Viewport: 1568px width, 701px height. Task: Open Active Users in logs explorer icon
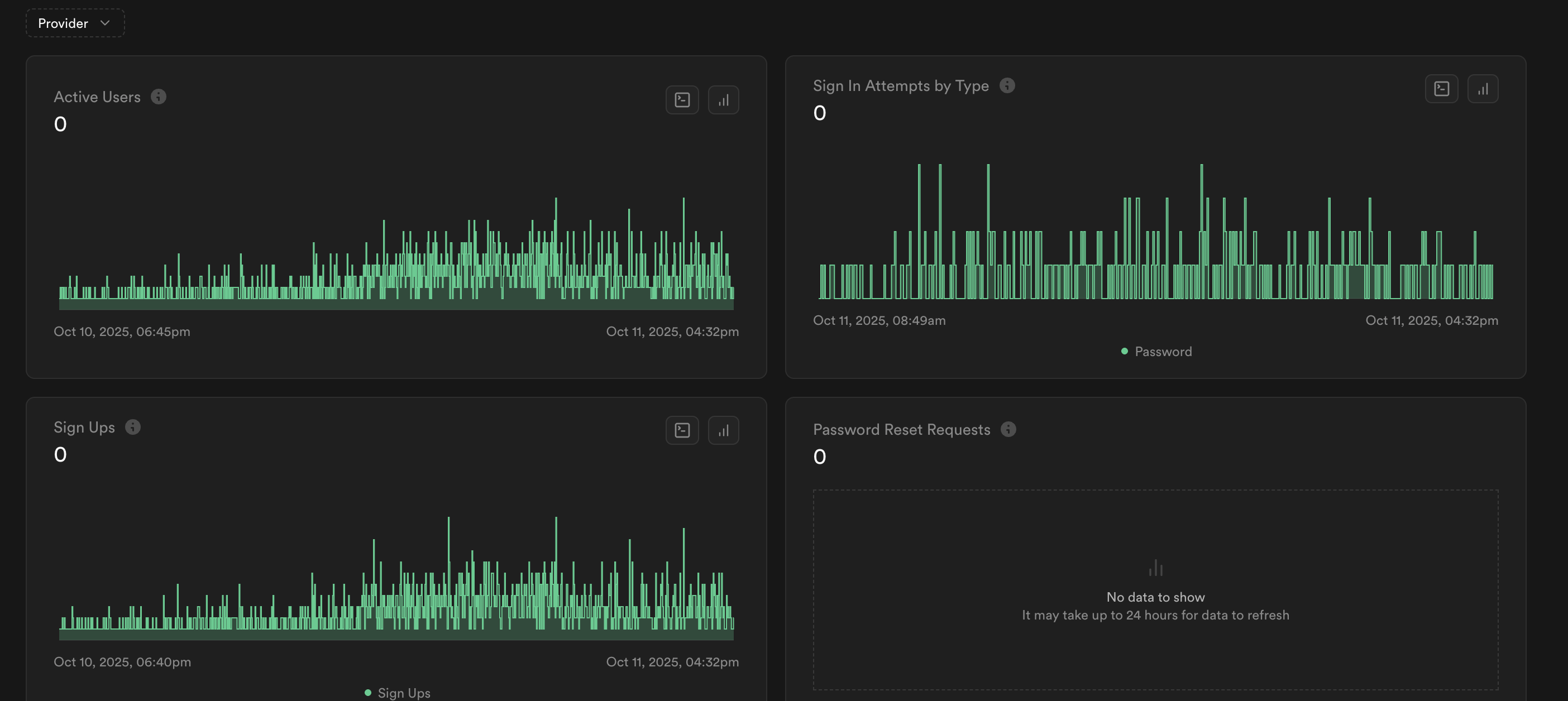point(682,100)
